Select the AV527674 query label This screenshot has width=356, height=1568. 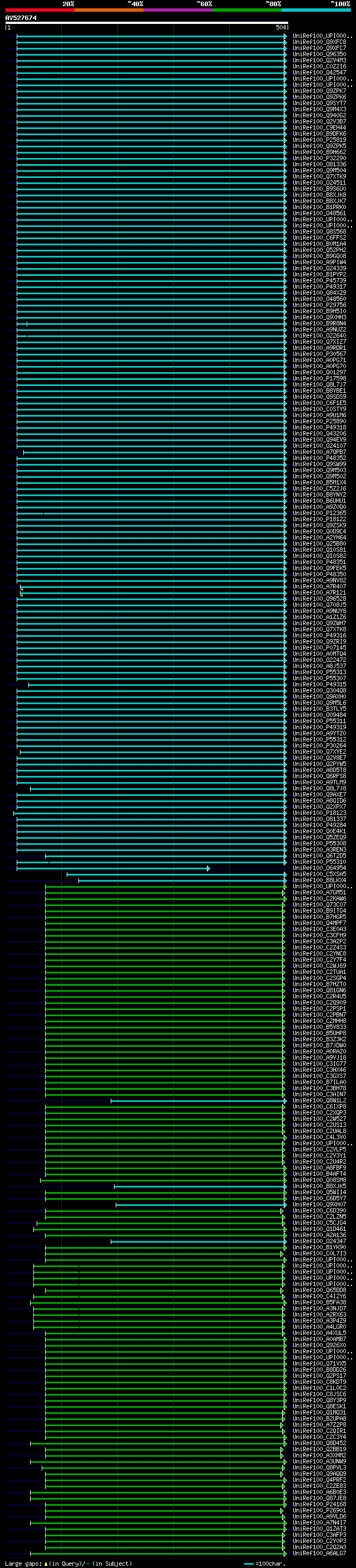[x=21, y=18]
